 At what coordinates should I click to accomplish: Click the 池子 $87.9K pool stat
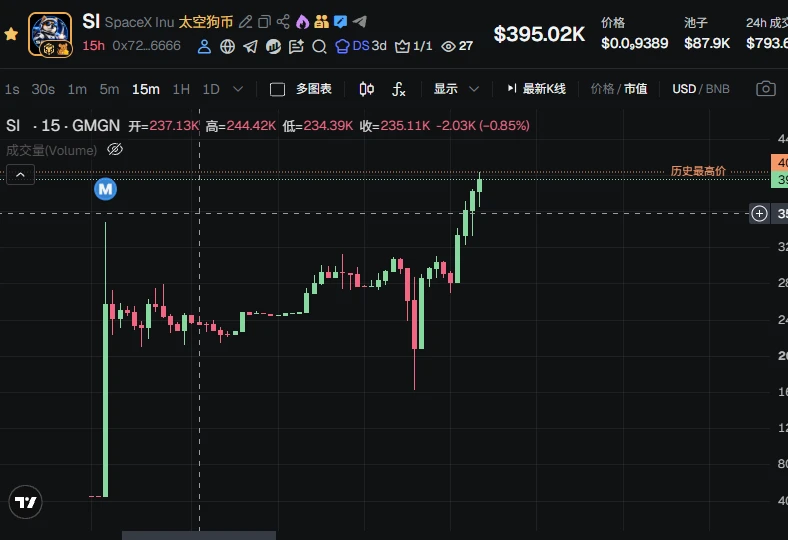(x=707, y=34)
